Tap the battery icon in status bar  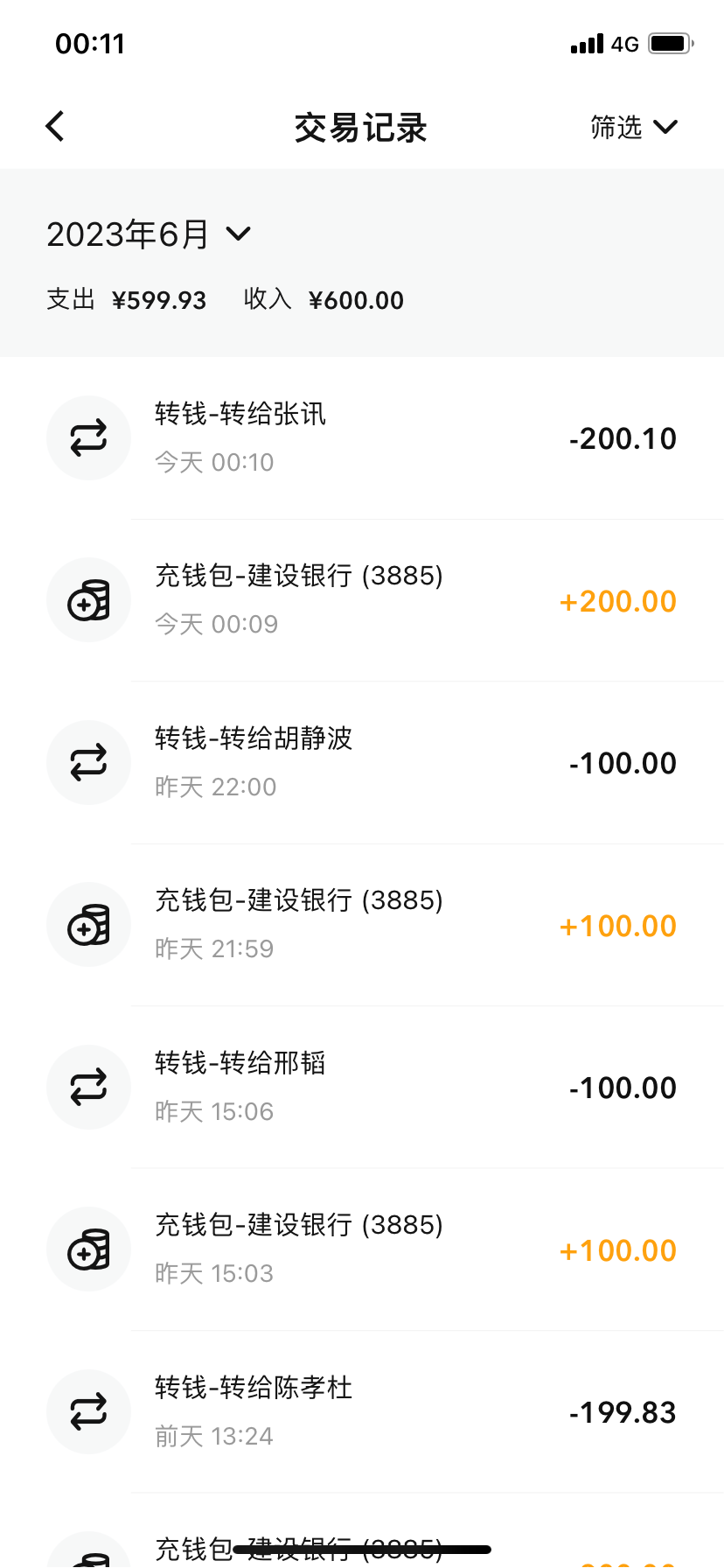[x=671, y=44]
